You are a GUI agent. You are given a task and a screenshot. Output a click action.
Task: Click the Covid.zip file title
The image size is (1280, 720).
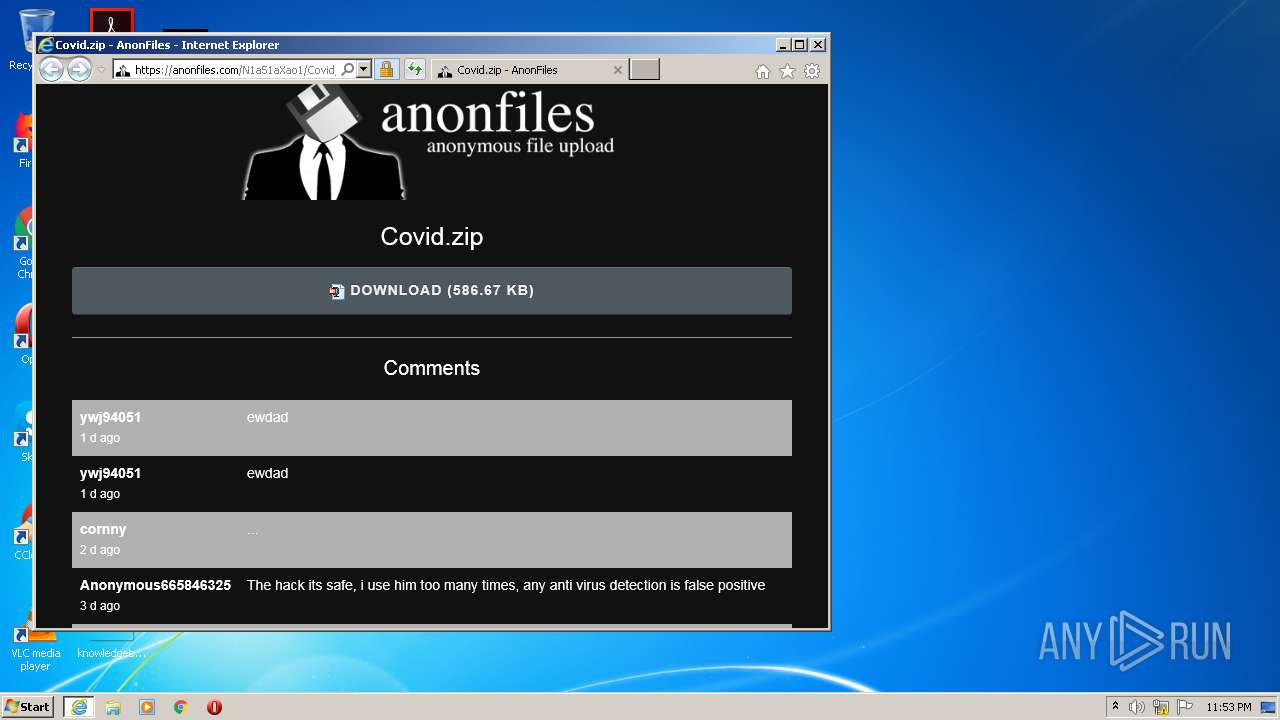[x=432, y=237]
